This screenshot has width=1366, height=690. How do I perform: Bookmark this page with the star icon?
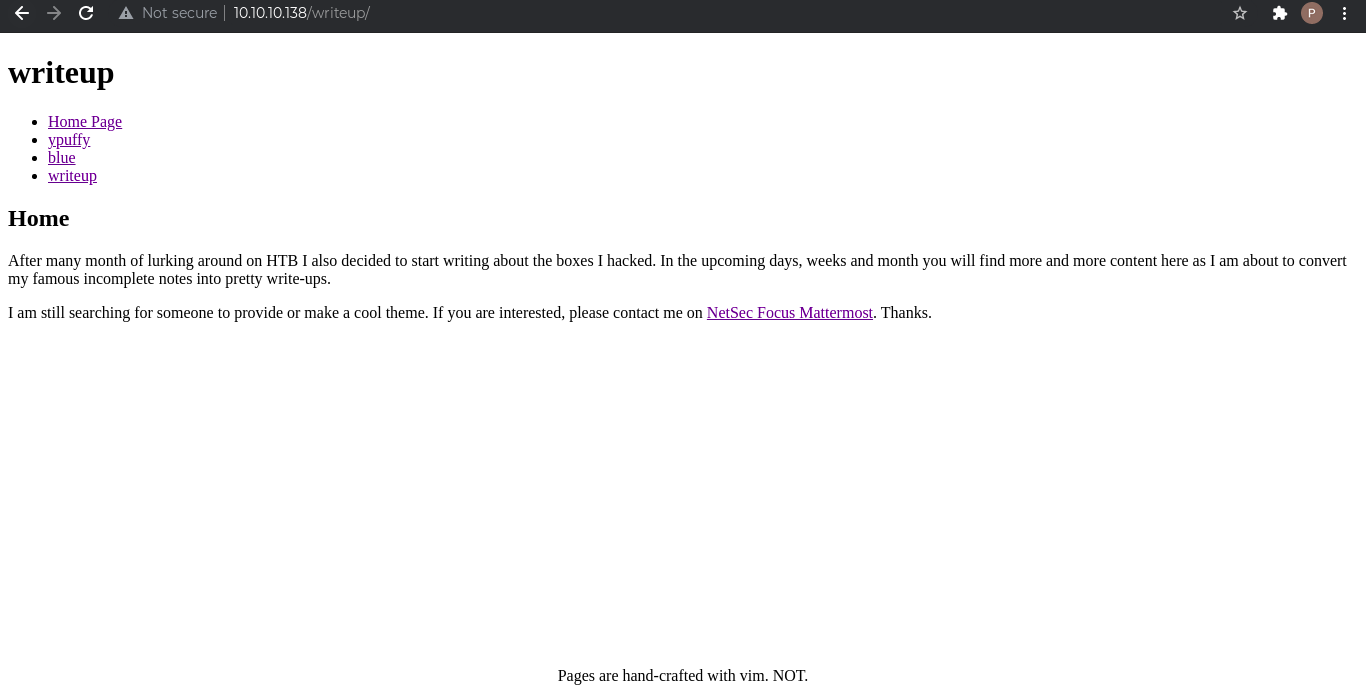tap(1240, 13)
